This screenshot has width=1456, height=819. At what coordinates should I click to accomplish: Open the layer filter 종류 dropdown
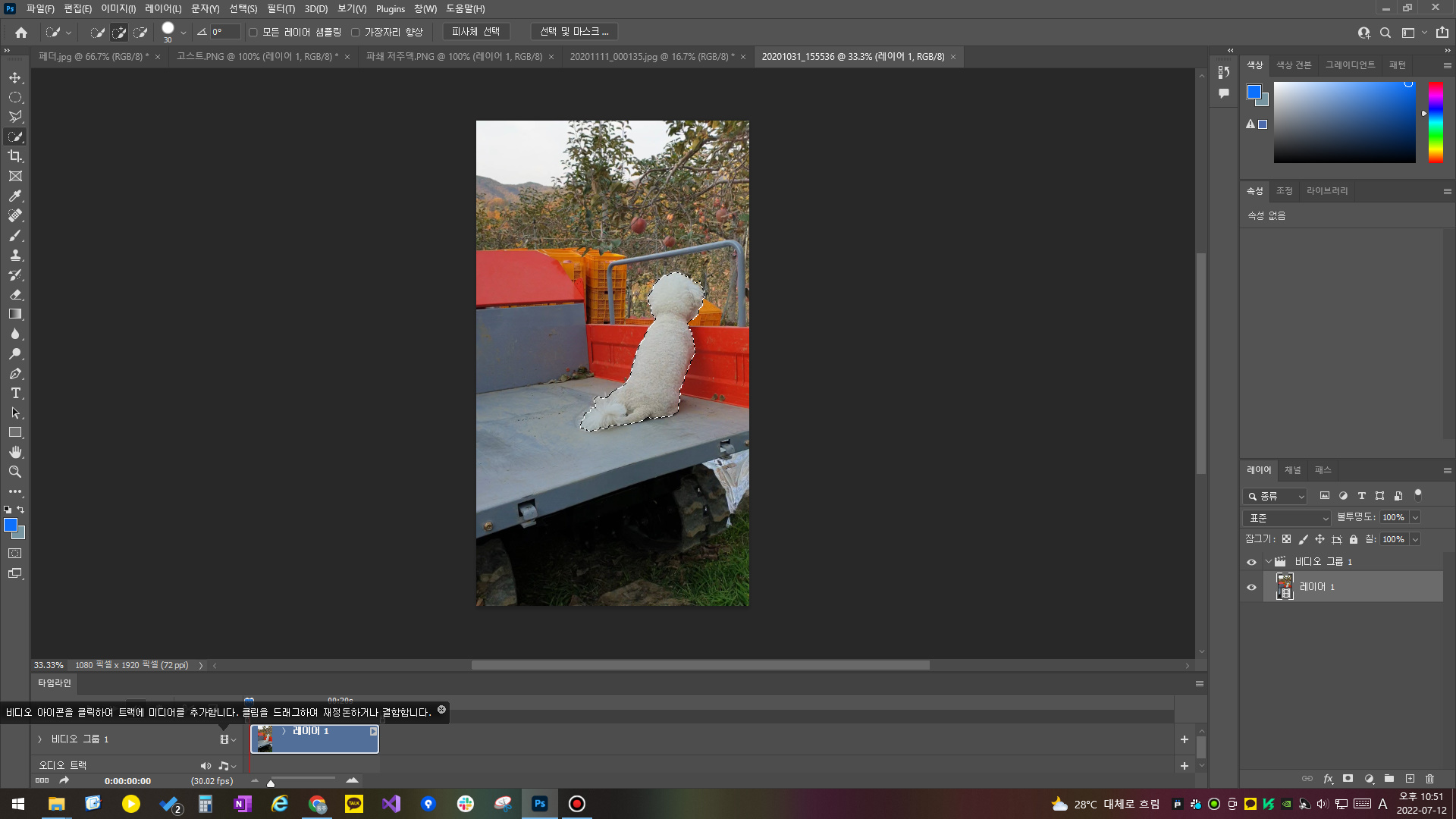click(x=1276, y=496)
